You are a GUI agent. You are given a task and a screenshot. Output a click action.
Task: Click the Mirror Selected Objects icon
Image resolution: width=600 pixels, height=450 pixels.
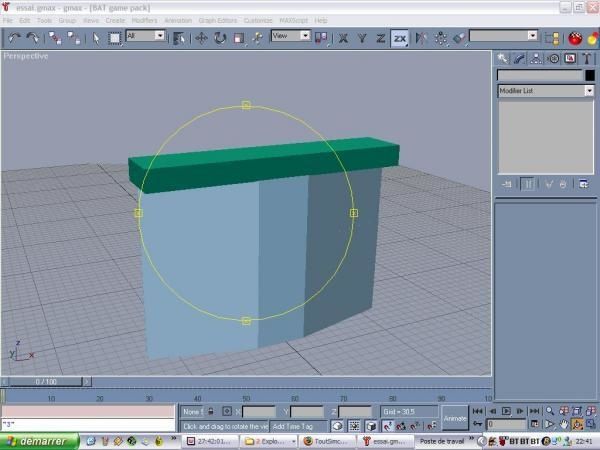tap(421, 38)
